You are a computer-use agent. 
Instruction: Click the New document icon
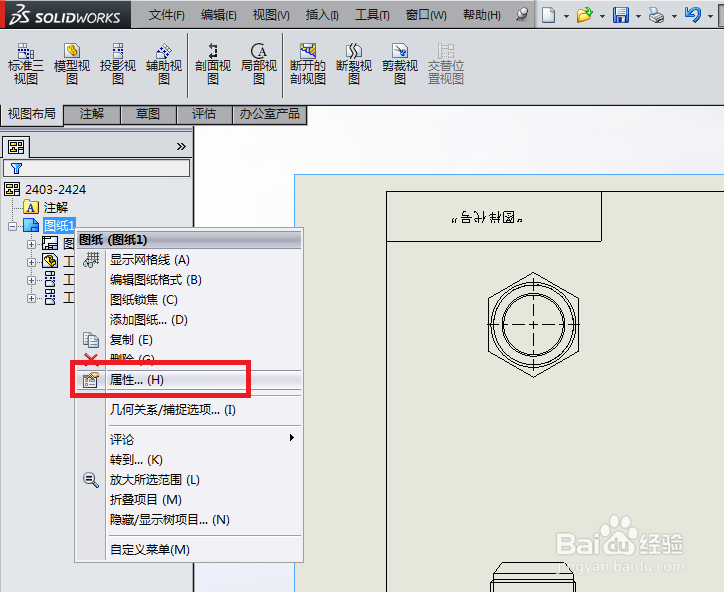(548, 15)
